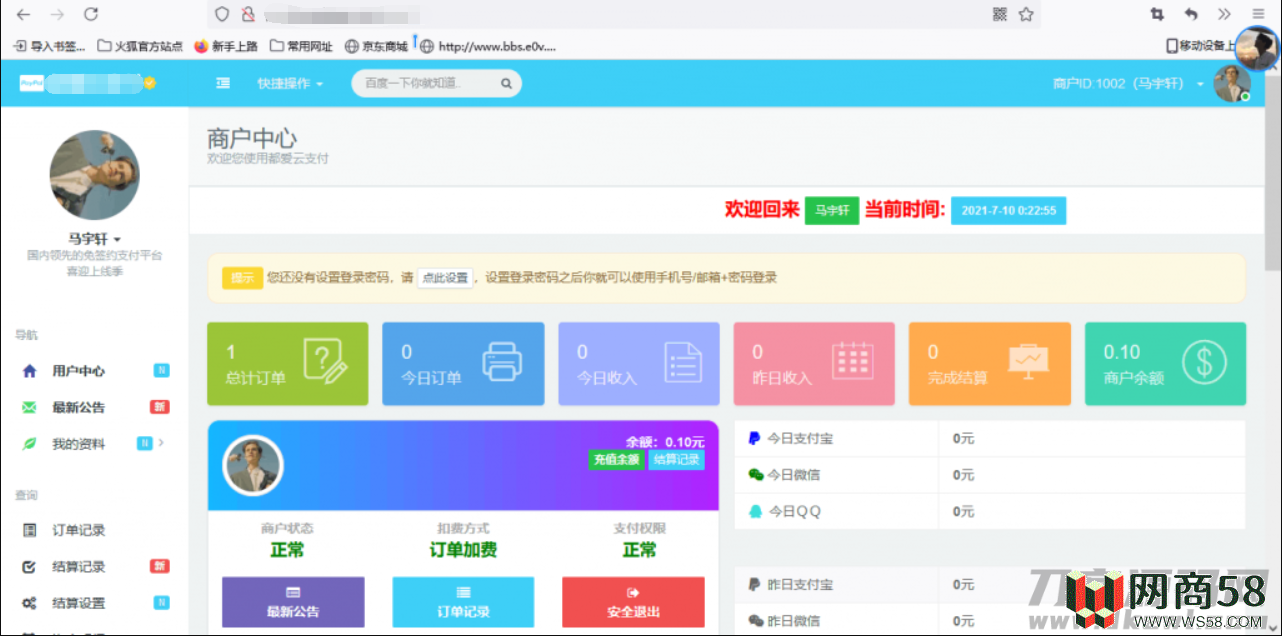This screenshot has width=1282, height=636.
Task: Click the 今日收入 document card
Action: point(639,364)
